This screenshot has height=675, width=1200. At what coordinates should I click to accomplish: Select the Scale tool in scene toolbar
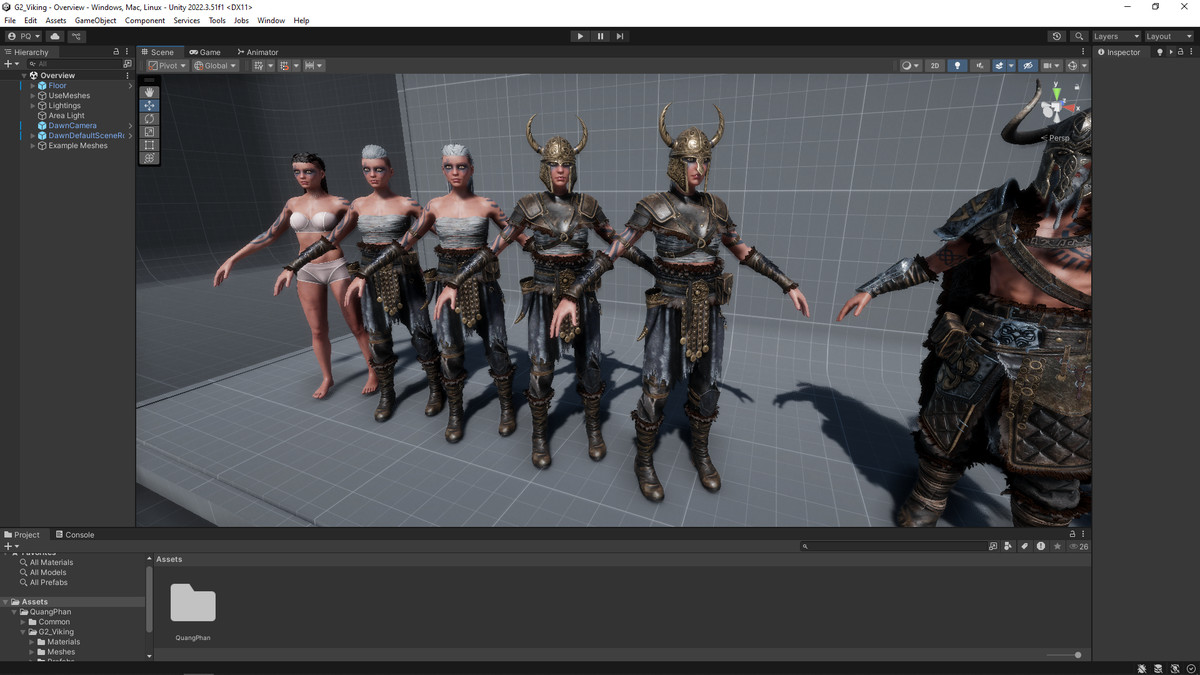[149, 132]
